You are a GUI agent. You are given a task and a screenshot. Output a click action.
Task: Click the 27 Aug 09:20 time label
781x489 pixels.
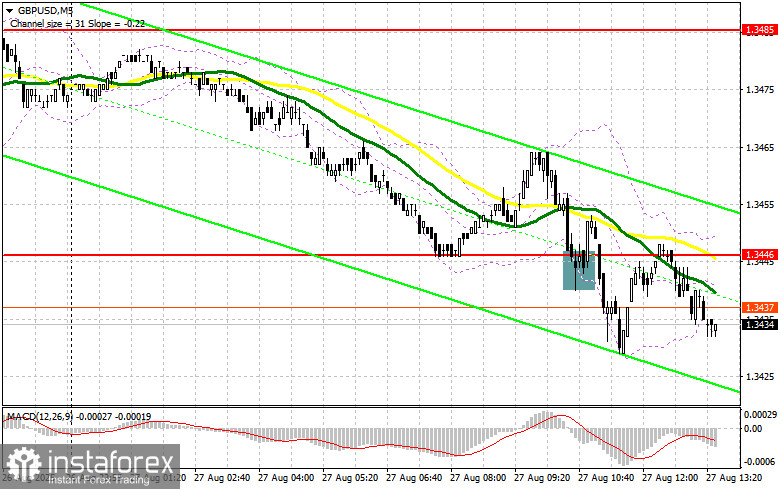point(542,478)
